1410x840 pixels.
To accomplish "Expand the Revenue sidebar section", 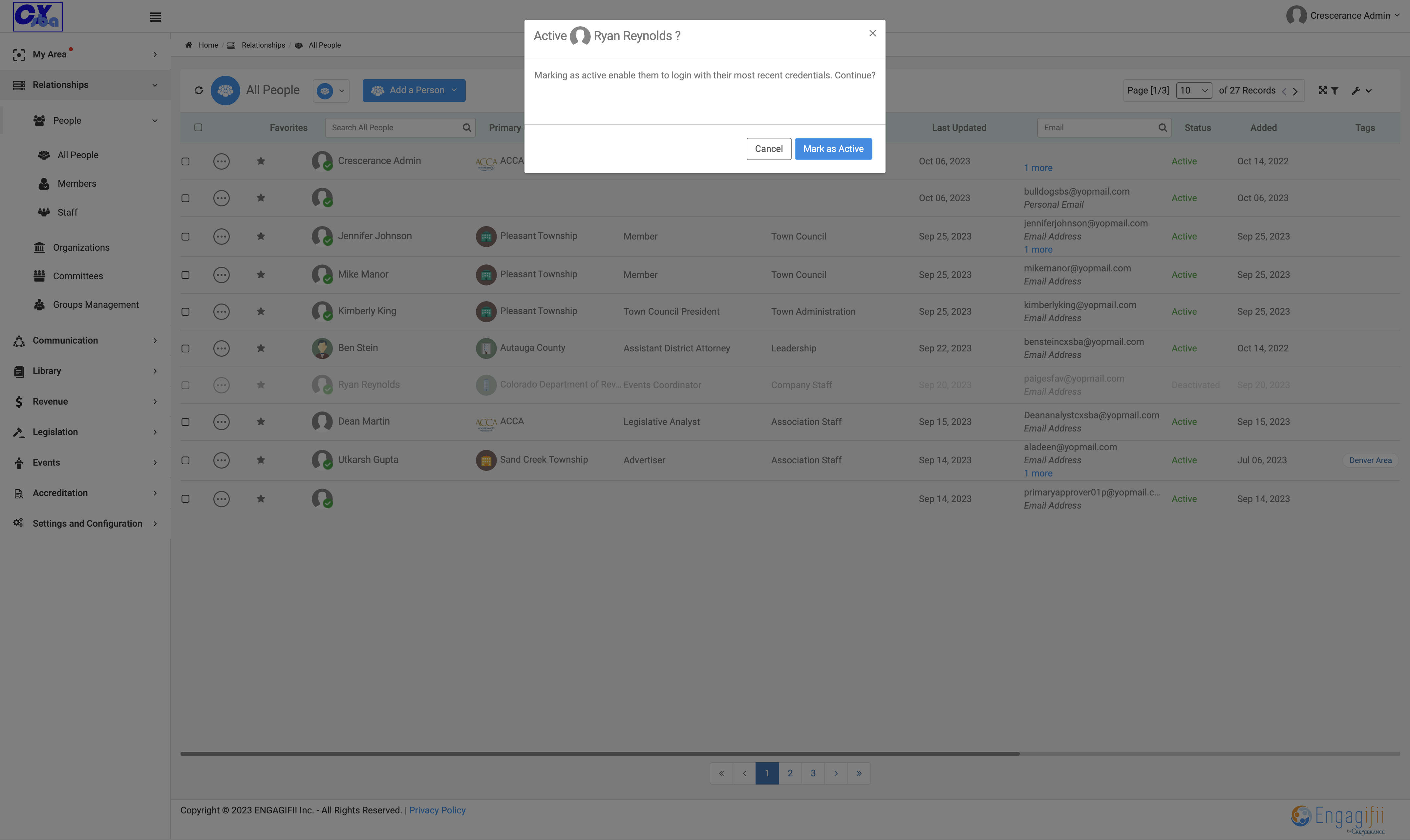I will [x=85, y=402].
